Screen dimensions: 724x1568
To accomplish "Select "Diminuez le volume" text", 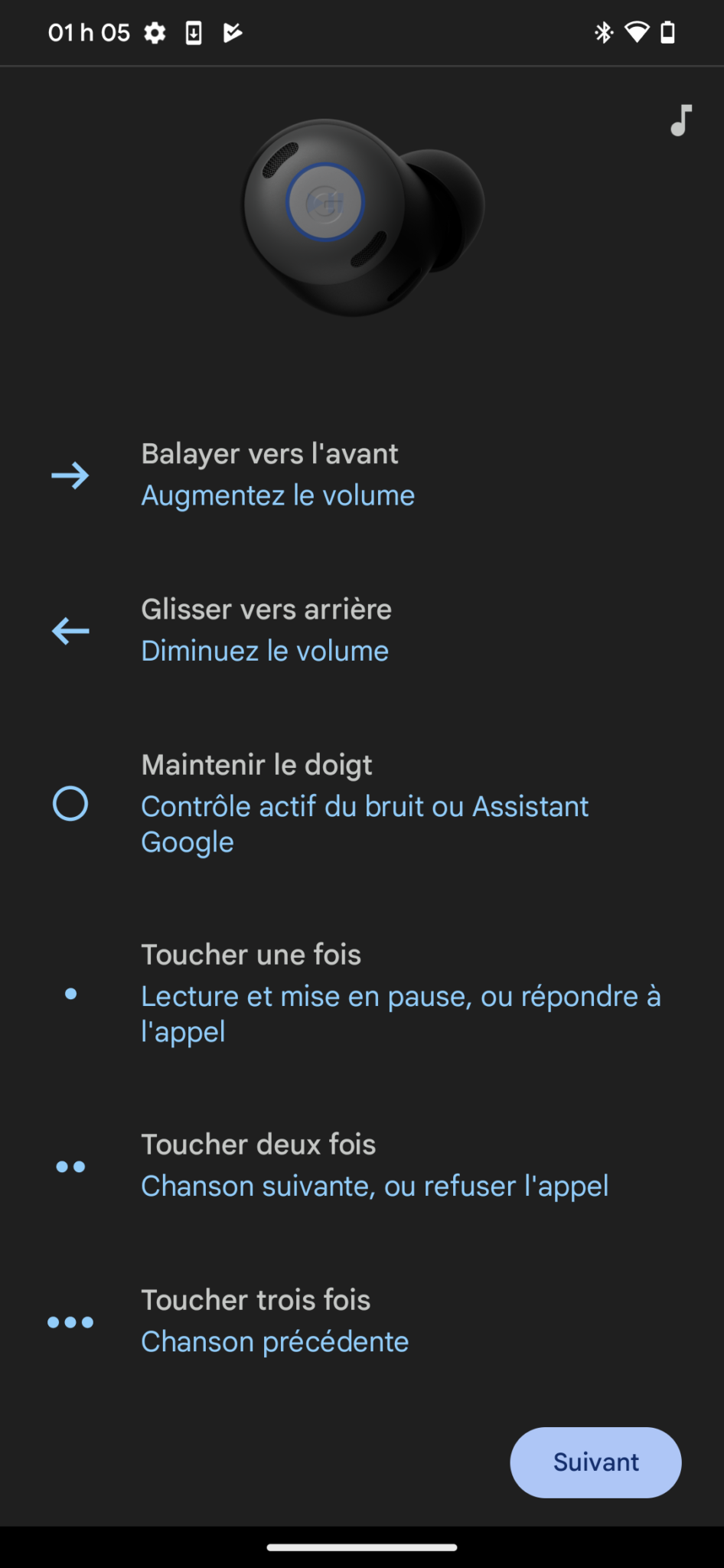I will coord(265,651).
